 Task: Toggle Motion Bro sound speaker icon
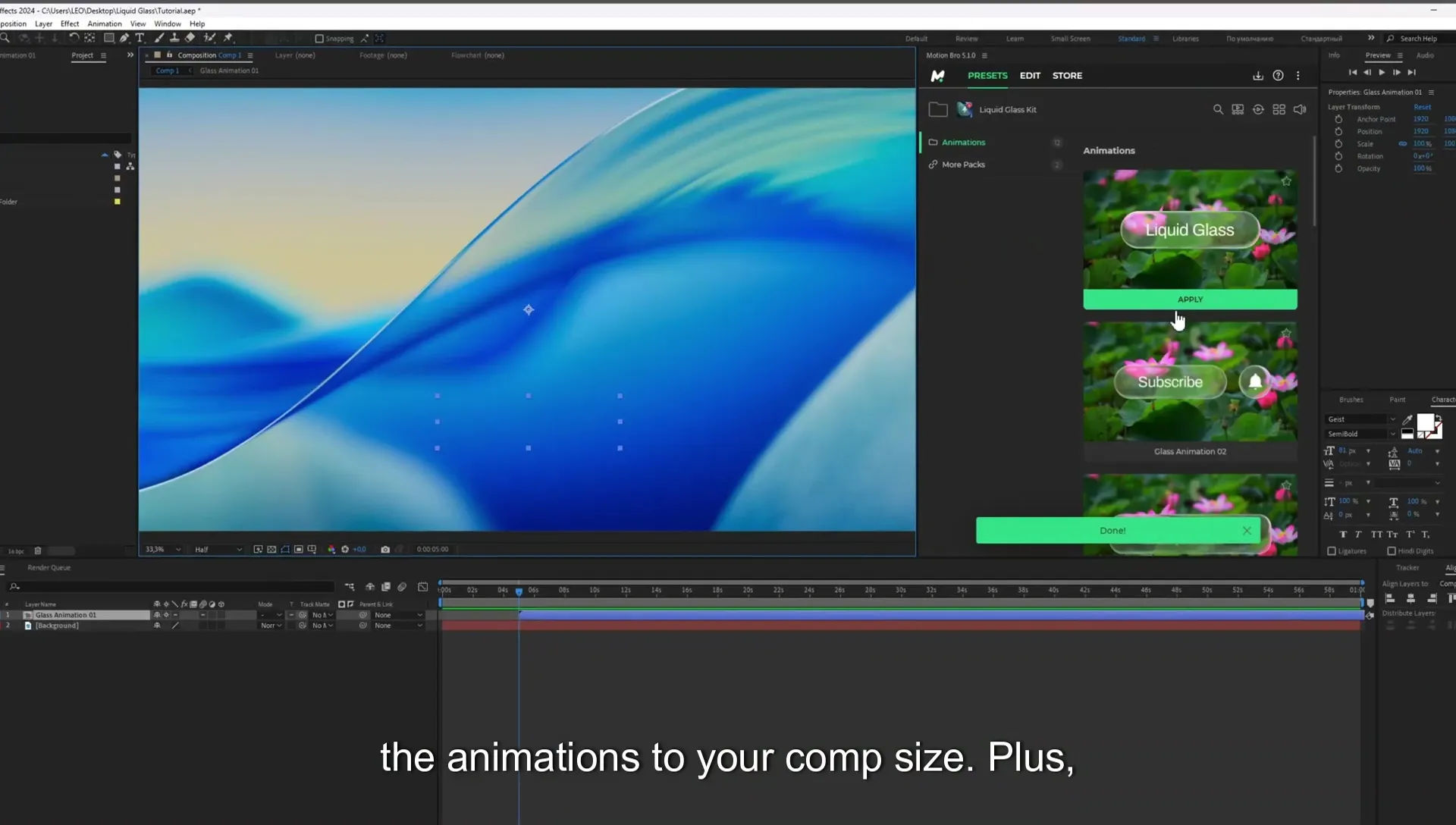click(x=1300, y=110)
